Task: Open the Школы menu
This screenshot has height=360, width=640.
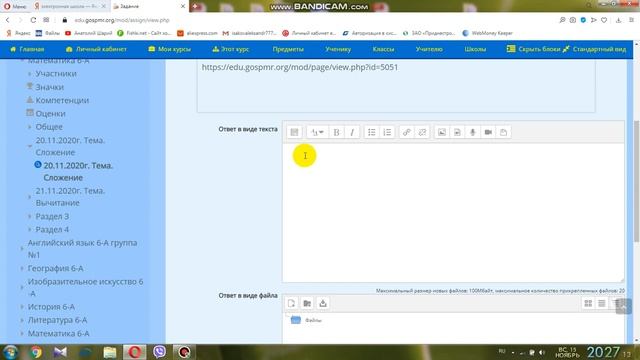Action: point(475,49)
